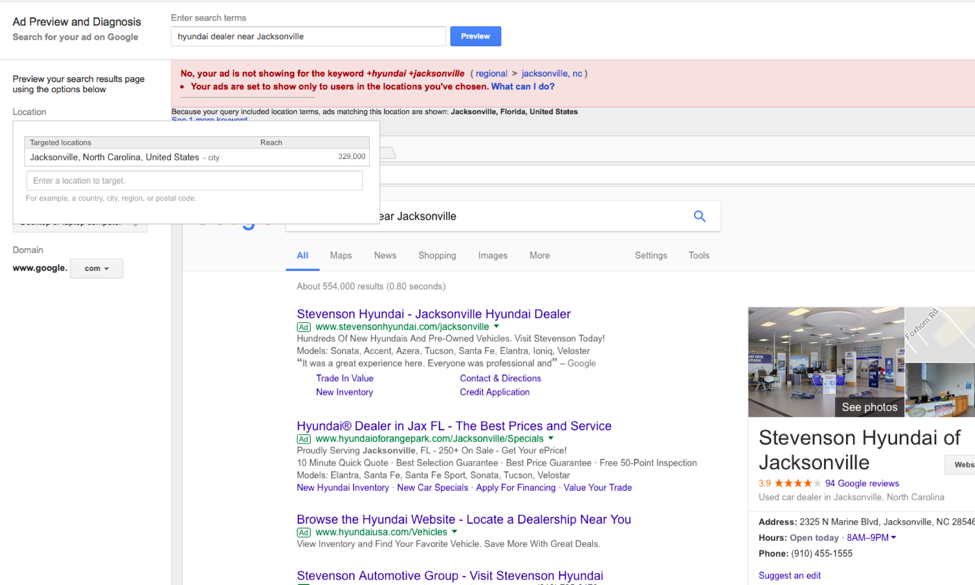The image size is (975, 585).
Task: Click the phone number (910) 455-1555
Action: [x=821, y=553]
